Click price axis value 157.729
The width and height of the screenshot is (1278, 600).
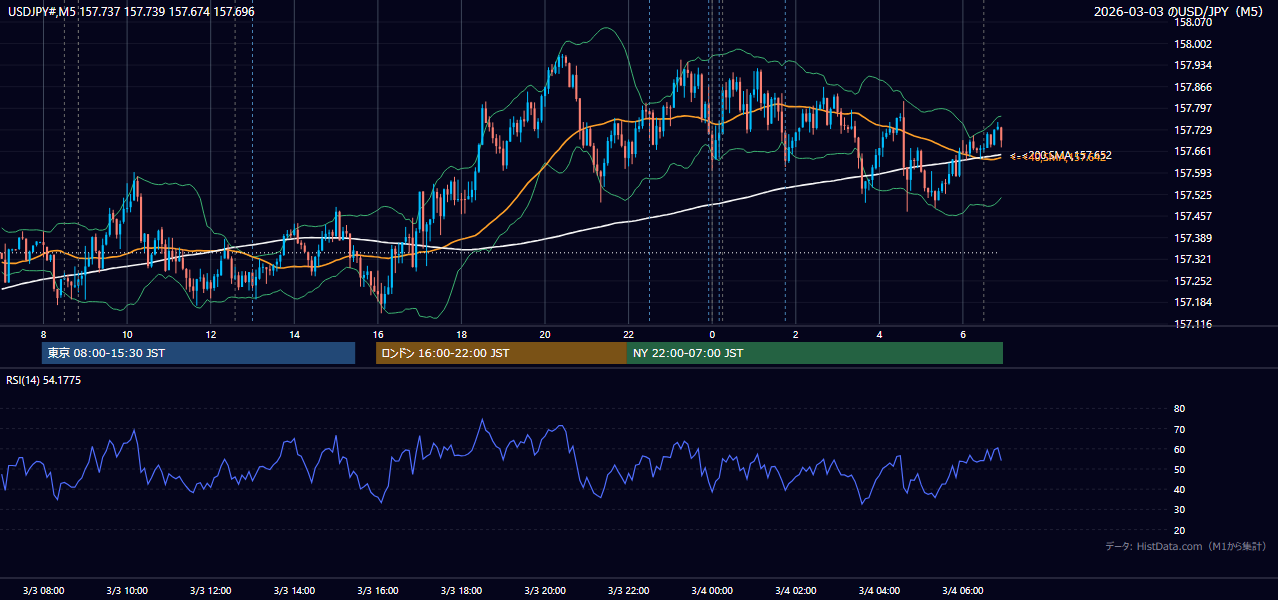tap(1193, 130)
